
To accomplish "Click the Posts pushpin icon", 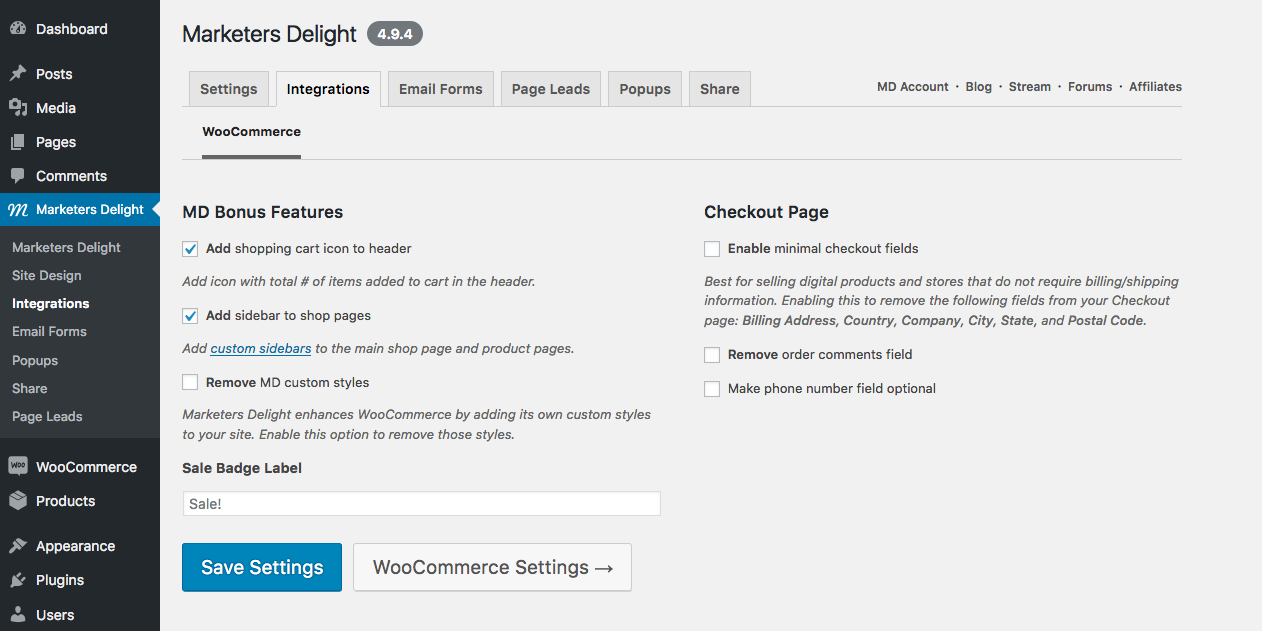I will tap(17, 74).
